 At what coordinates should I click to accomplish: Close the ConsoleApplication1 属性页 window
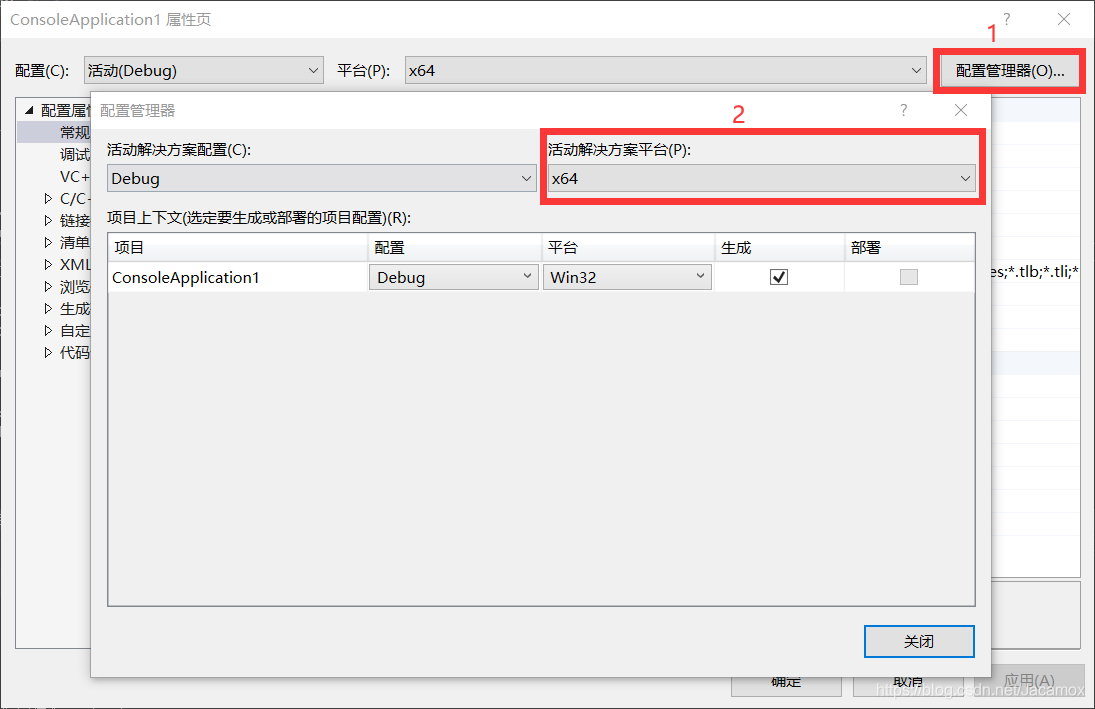point(1064,19)
